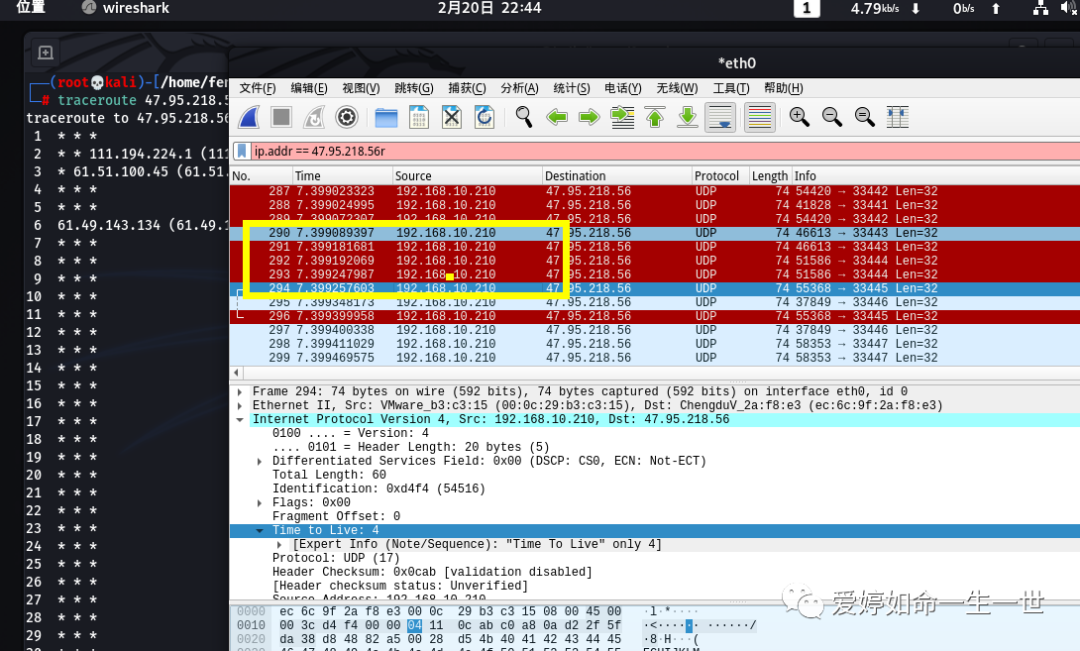This screenshot has width=1080, height=651.
Task: Jump to the last packet
Action: [687, 117]
